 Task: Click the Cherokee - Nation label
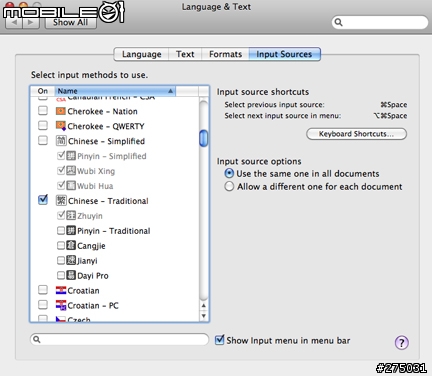(x=102, y=111)
